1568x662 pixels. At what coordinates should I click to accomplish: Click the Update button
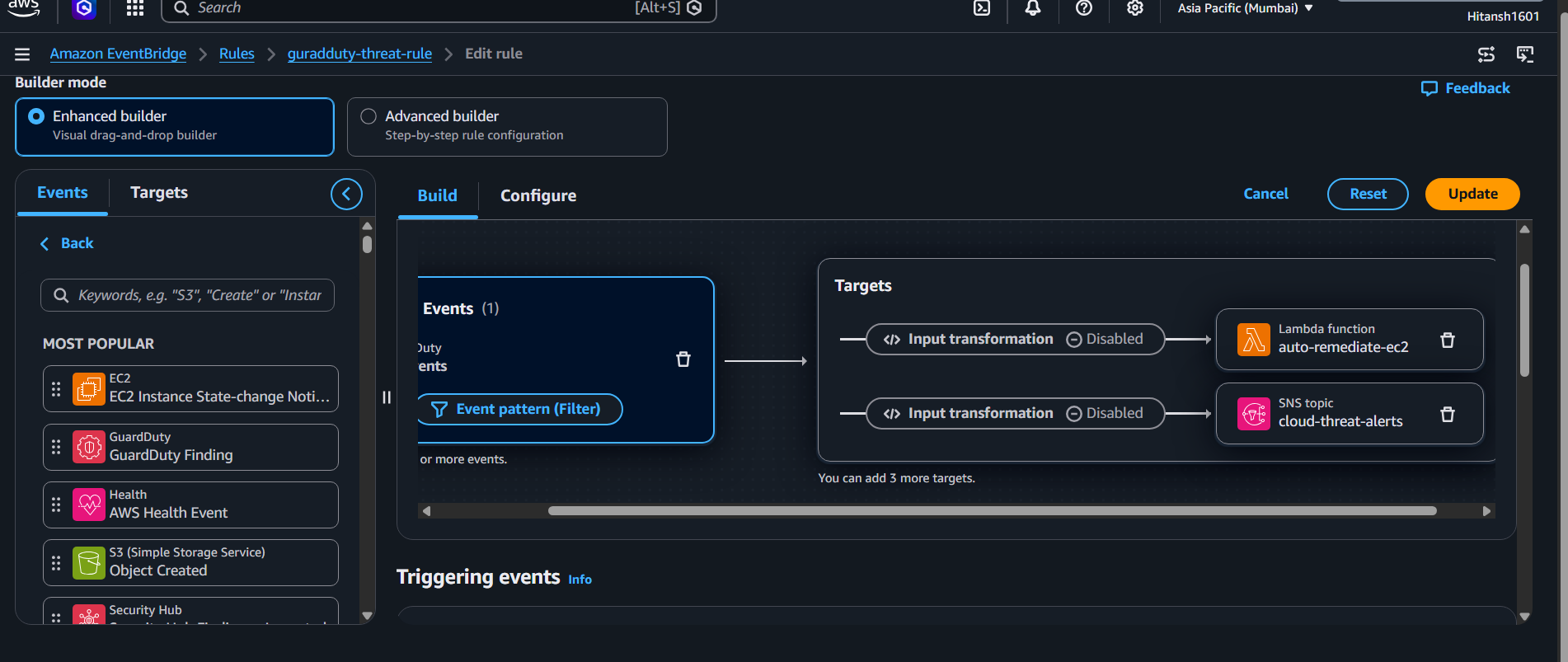1472,195
